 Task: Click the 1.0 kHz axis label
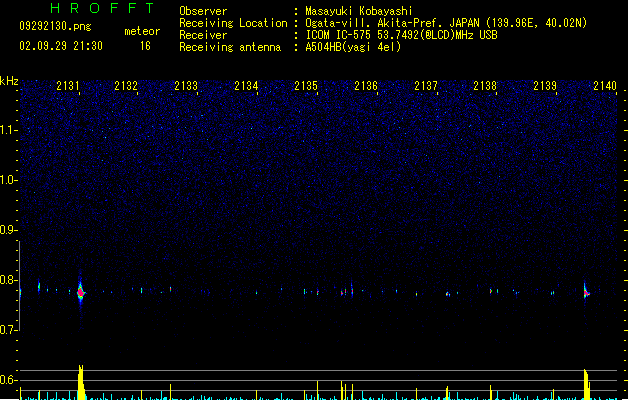(x=8, y=180)
